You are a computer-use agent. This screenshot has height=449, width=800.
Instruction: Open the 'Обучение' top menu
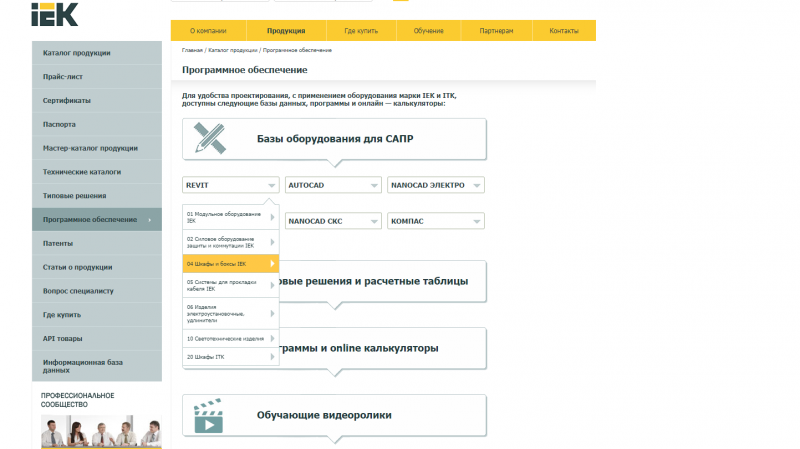pyautogui.click(x=429, y=31)
